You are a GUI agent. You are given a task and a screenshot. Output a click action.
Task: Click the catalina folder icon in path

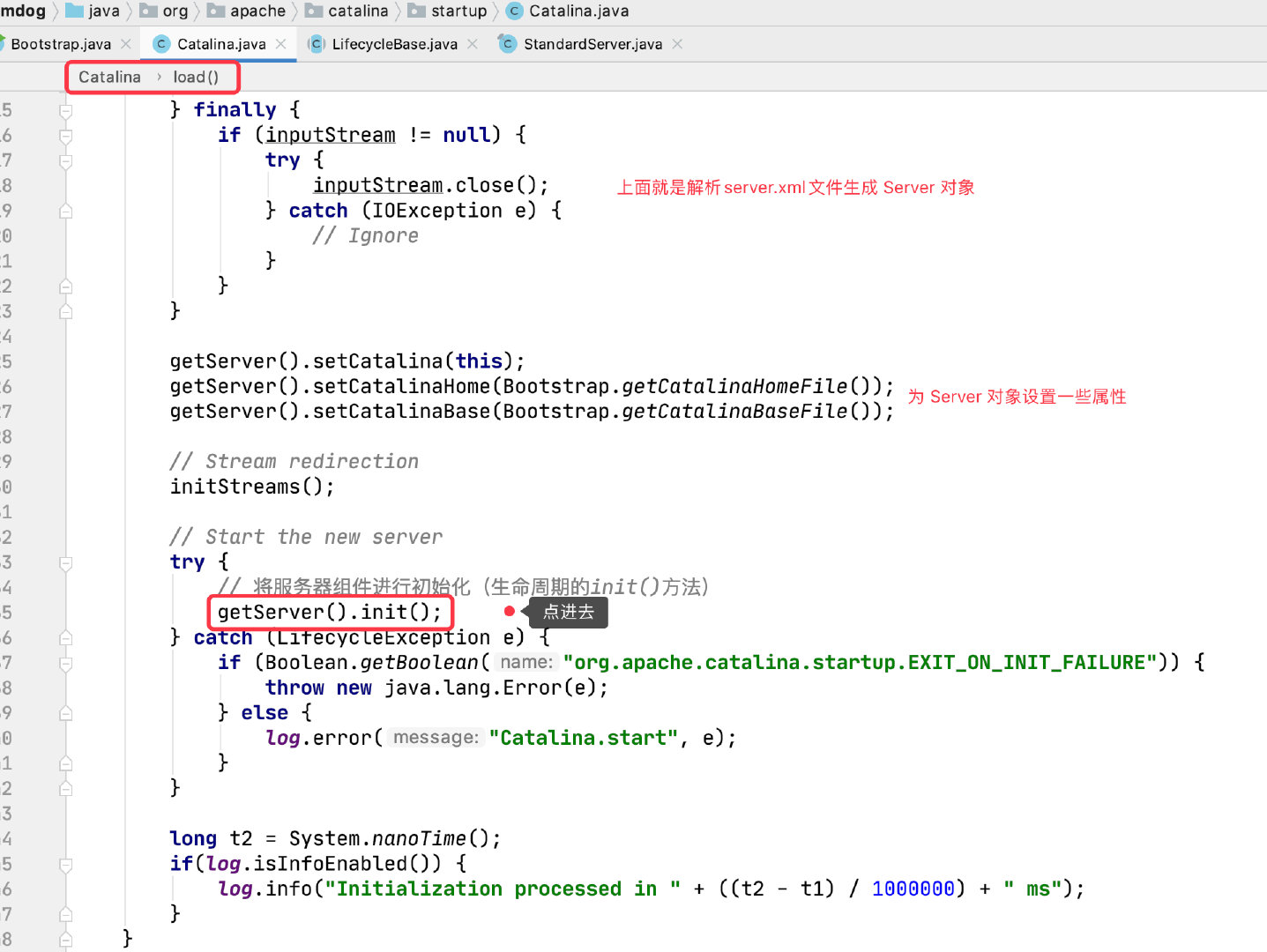(x=314, y=11)
